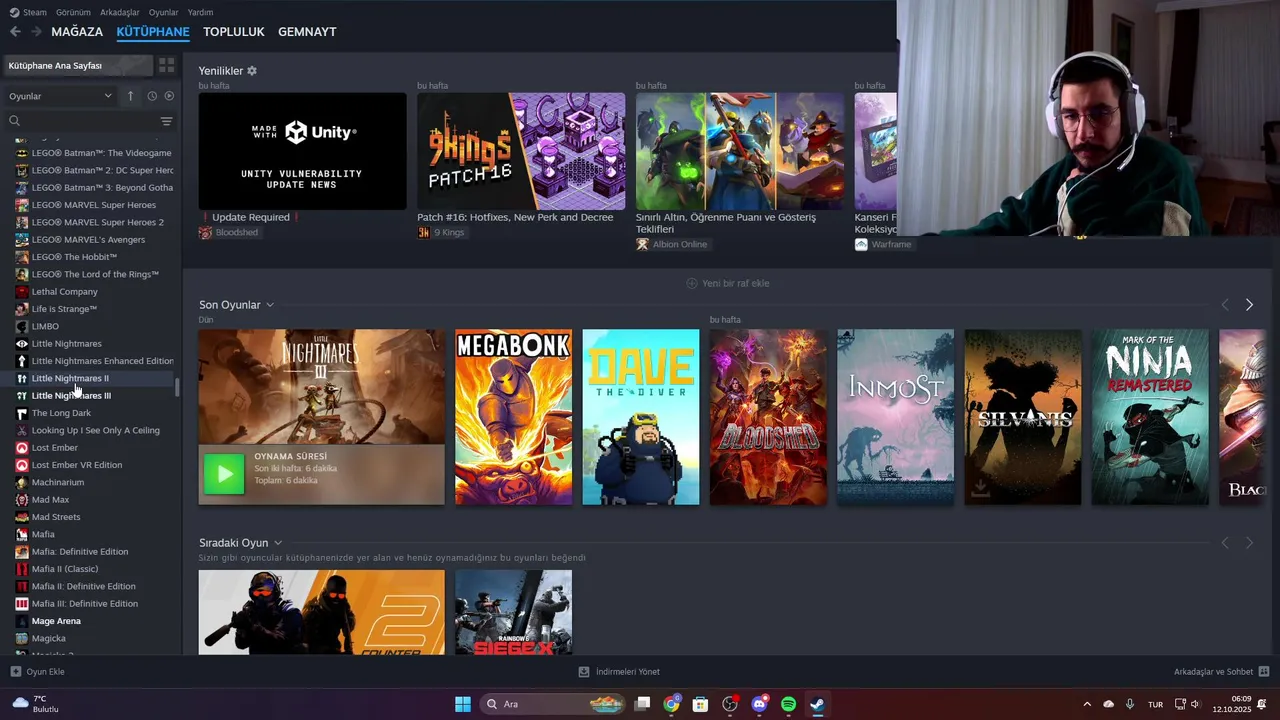
Task: Select Little Nightmares III in the list
Action: (x=71, y=396)
